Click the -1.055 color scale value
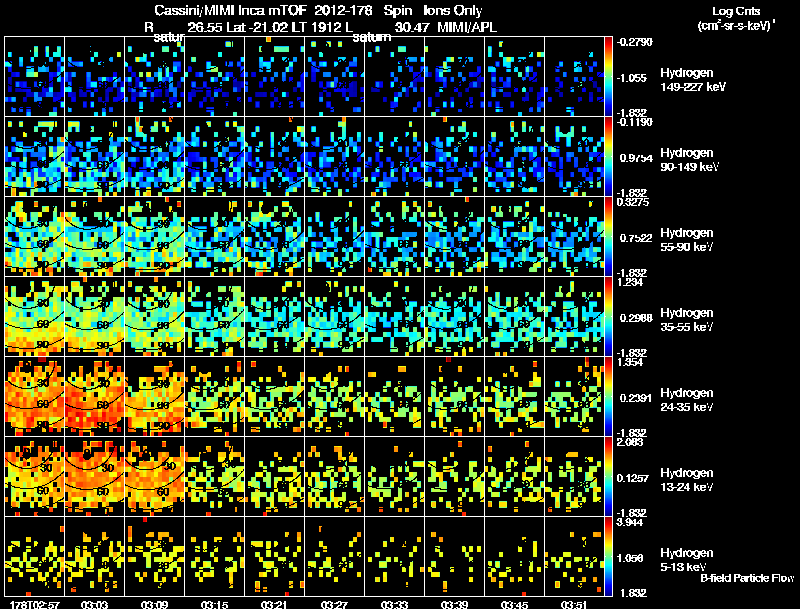 tap(631, 78)
